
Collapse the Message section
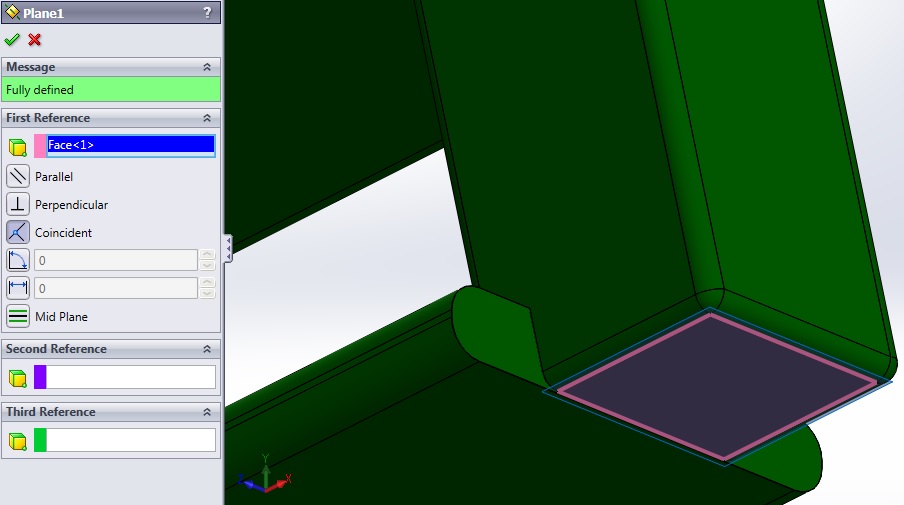[207, 67]
